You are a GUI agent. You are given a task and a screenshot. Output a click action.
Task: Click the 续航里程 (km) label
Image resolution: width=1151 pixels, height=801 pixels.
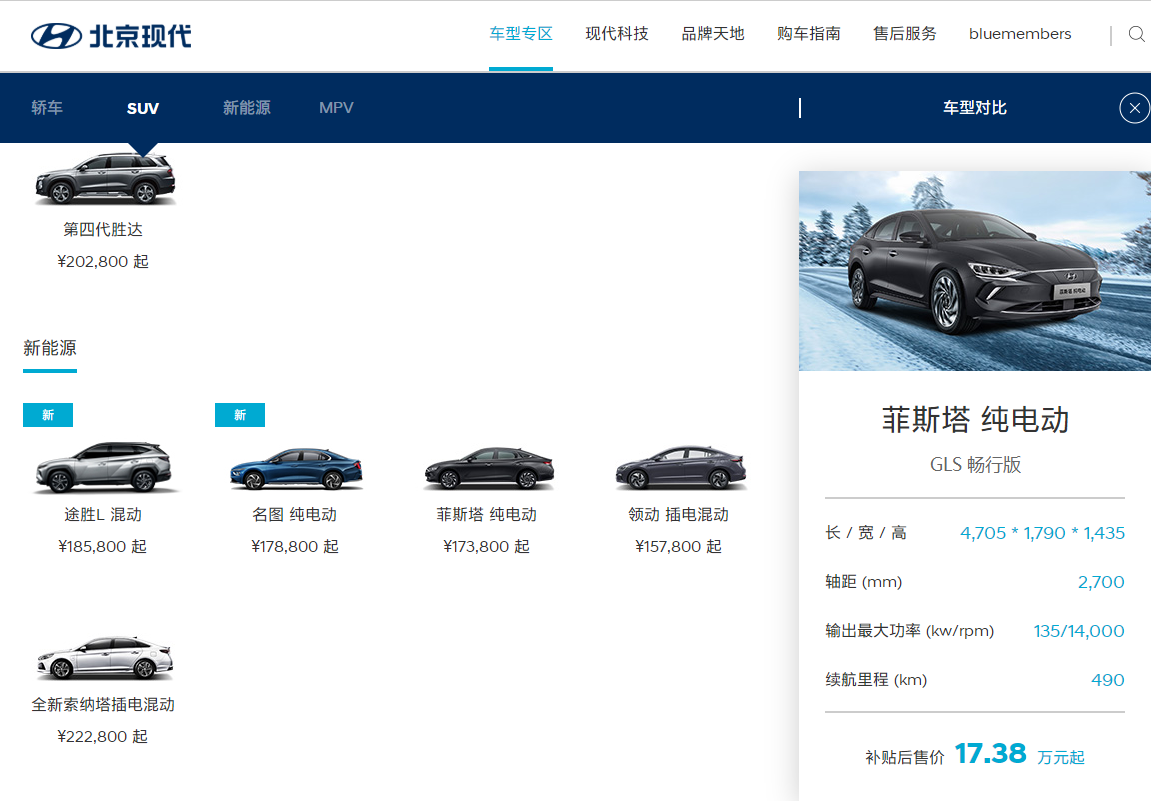pos(876,680)
